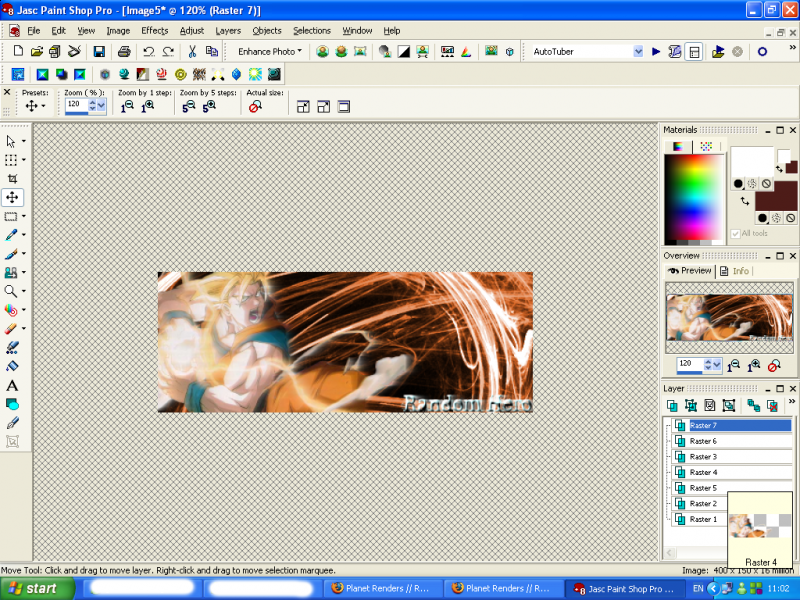Select the Raster 6 layer
Screen dimensions: 800x600
click(x=732, y=441)
